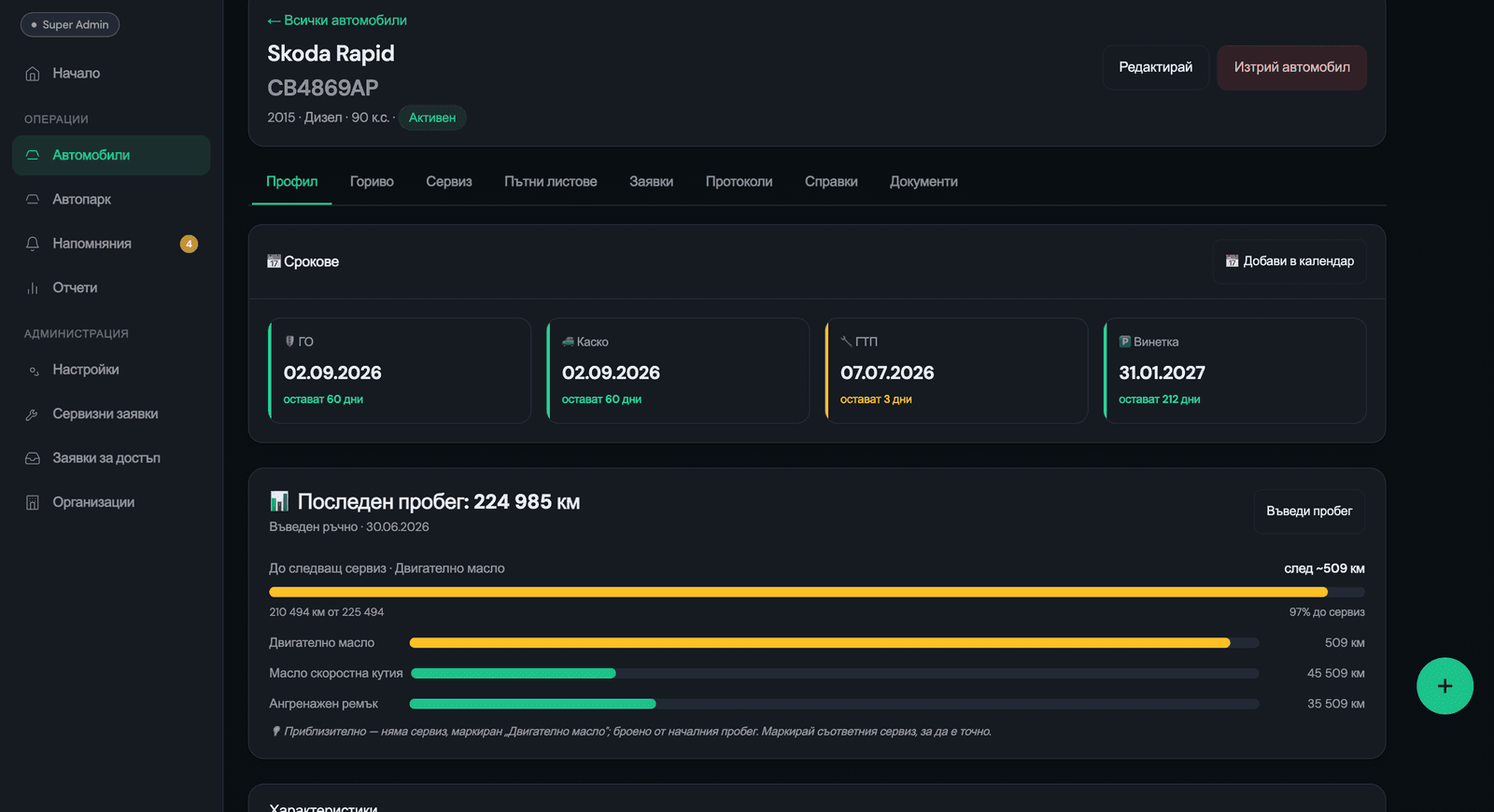Click the green plus floating button
Screen dimensions: 1494x812
[1445, 686]
